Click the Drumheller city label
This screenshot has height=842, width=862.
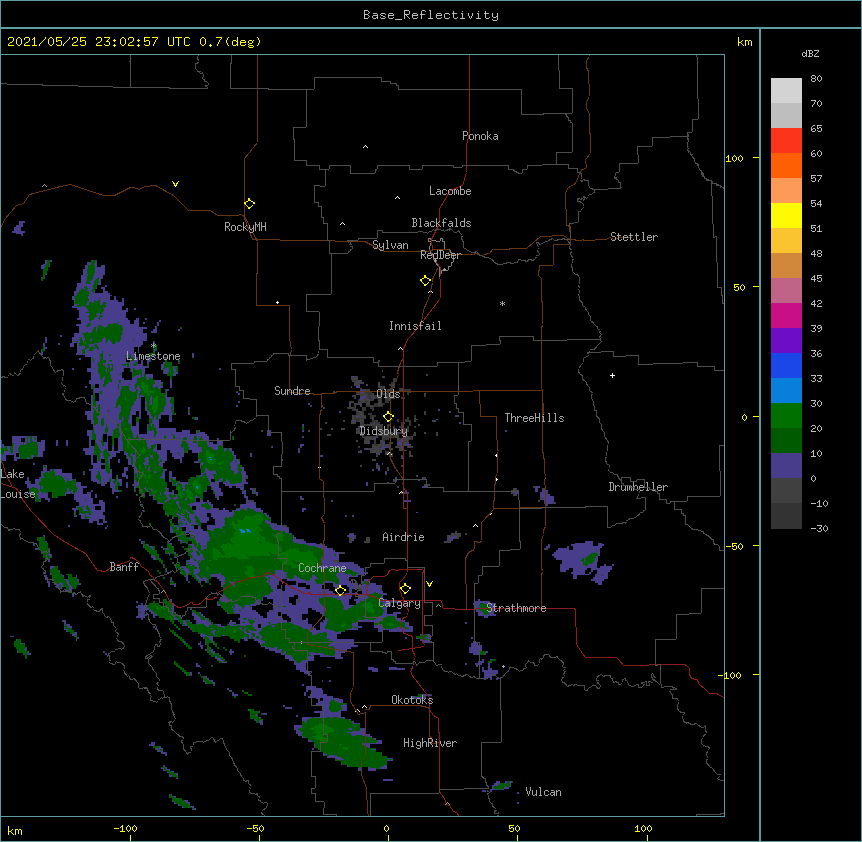(x=638, y=487)
